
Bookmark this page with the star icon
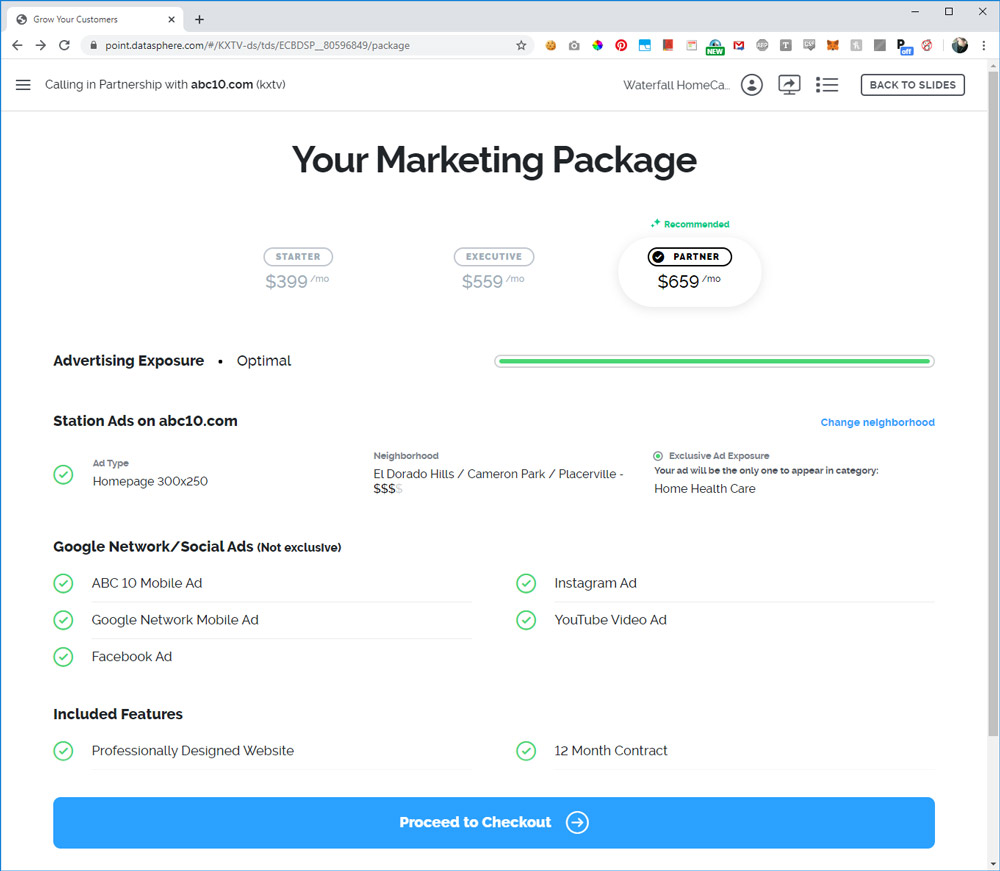[521, 45]
